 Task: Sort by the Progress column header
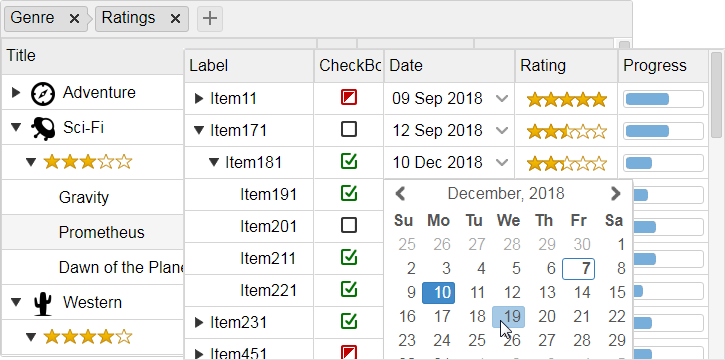pyautogui.click(x=663, y=66)
